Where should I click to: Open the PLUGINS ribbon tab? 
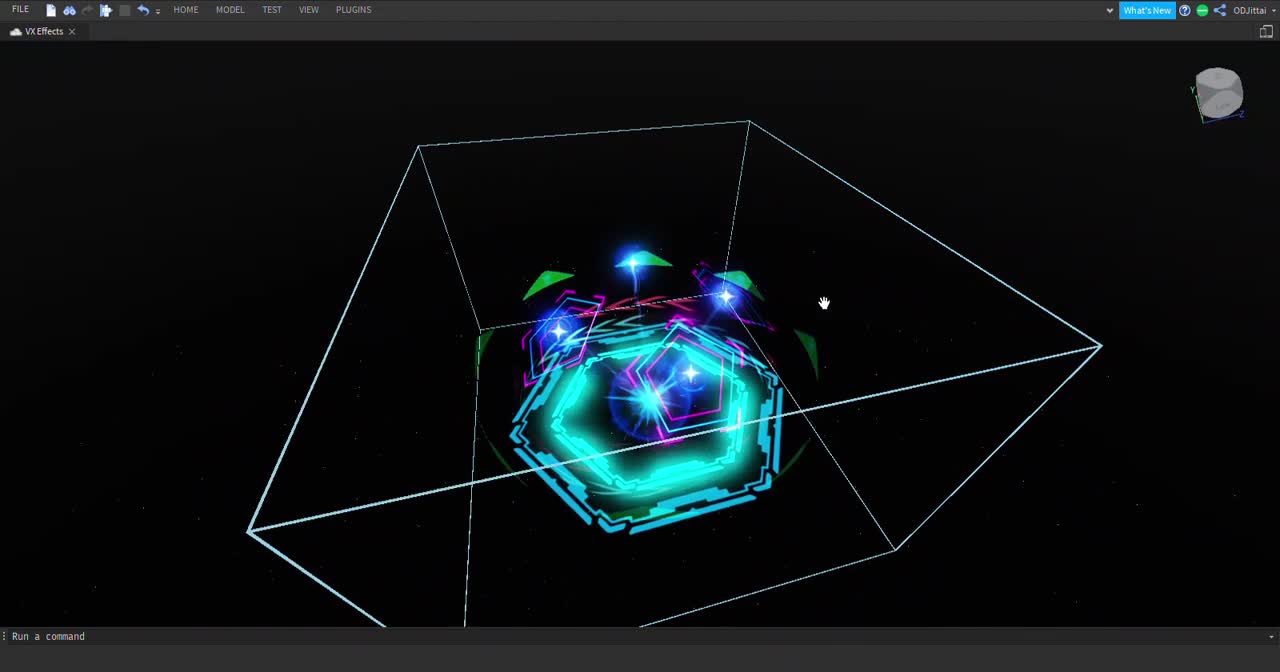pos(353,10)
